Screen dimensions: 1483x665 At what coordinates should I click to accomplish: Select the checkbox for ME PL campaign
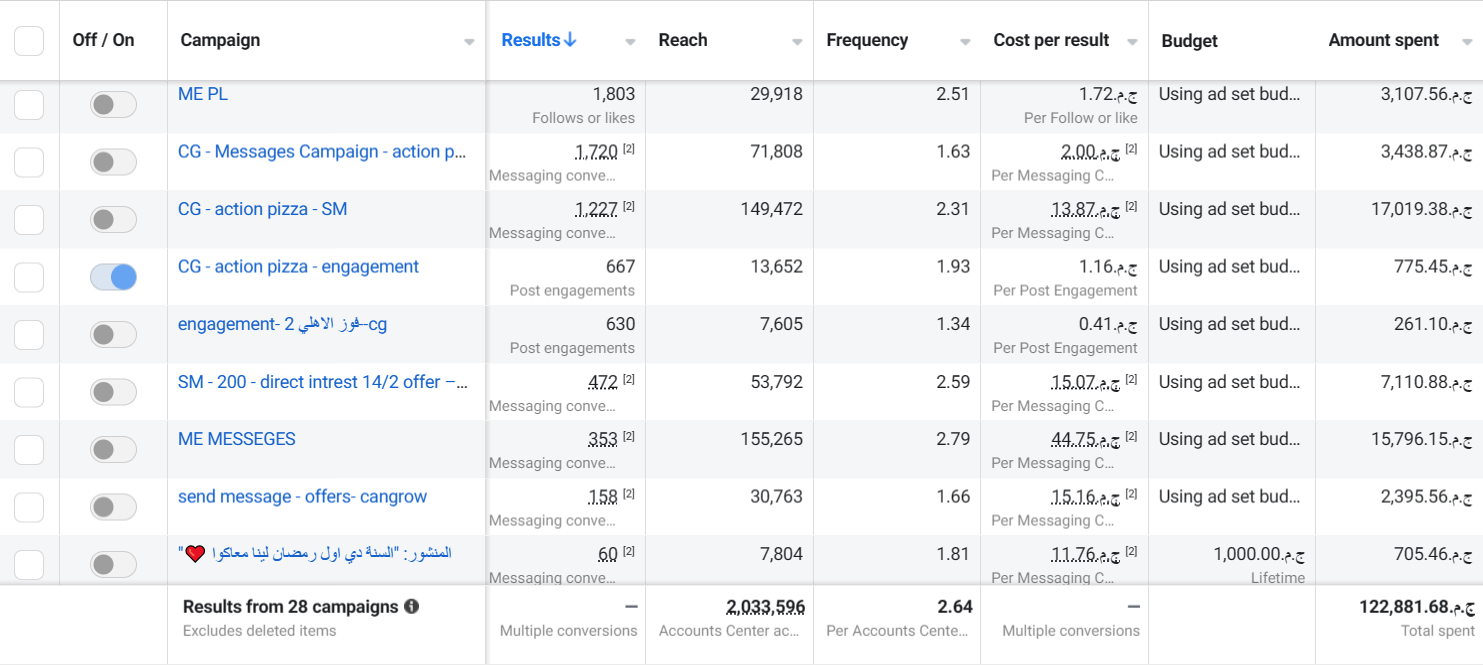pyautogui.click(x=29, y=105)
